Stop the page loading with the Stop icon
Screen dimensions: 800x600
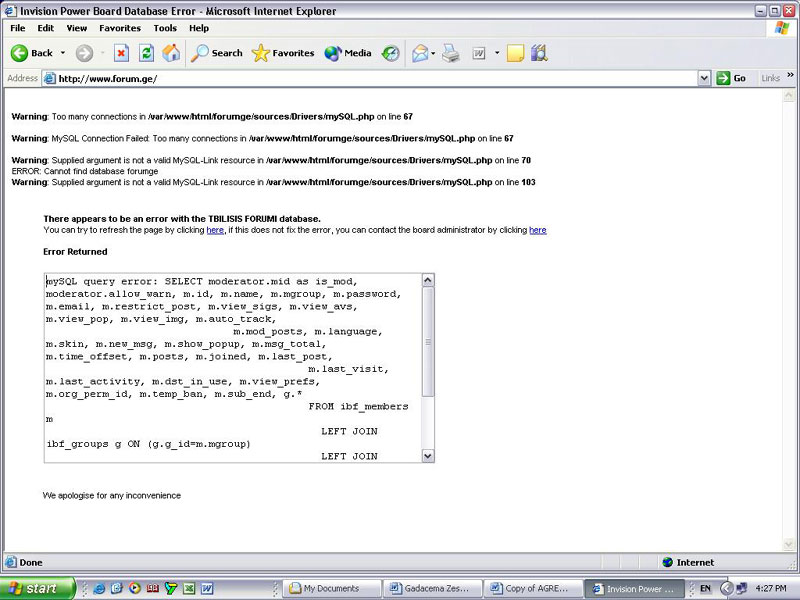pos(121,53)
